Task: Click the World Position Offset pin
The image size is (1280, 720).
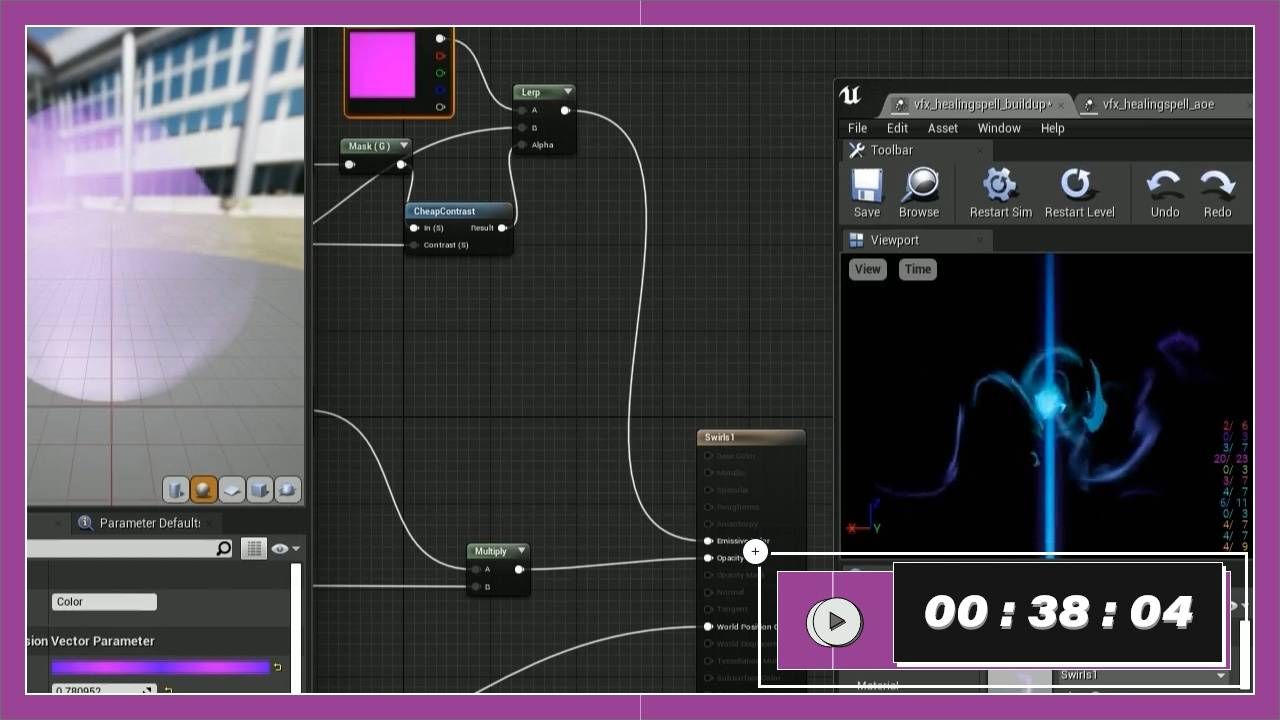Action: [x=708, y=627]
